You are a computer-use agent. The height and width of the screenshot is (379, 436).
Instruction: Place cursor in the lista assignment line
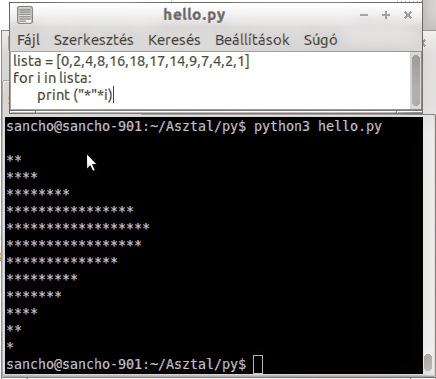pos(131,61)
